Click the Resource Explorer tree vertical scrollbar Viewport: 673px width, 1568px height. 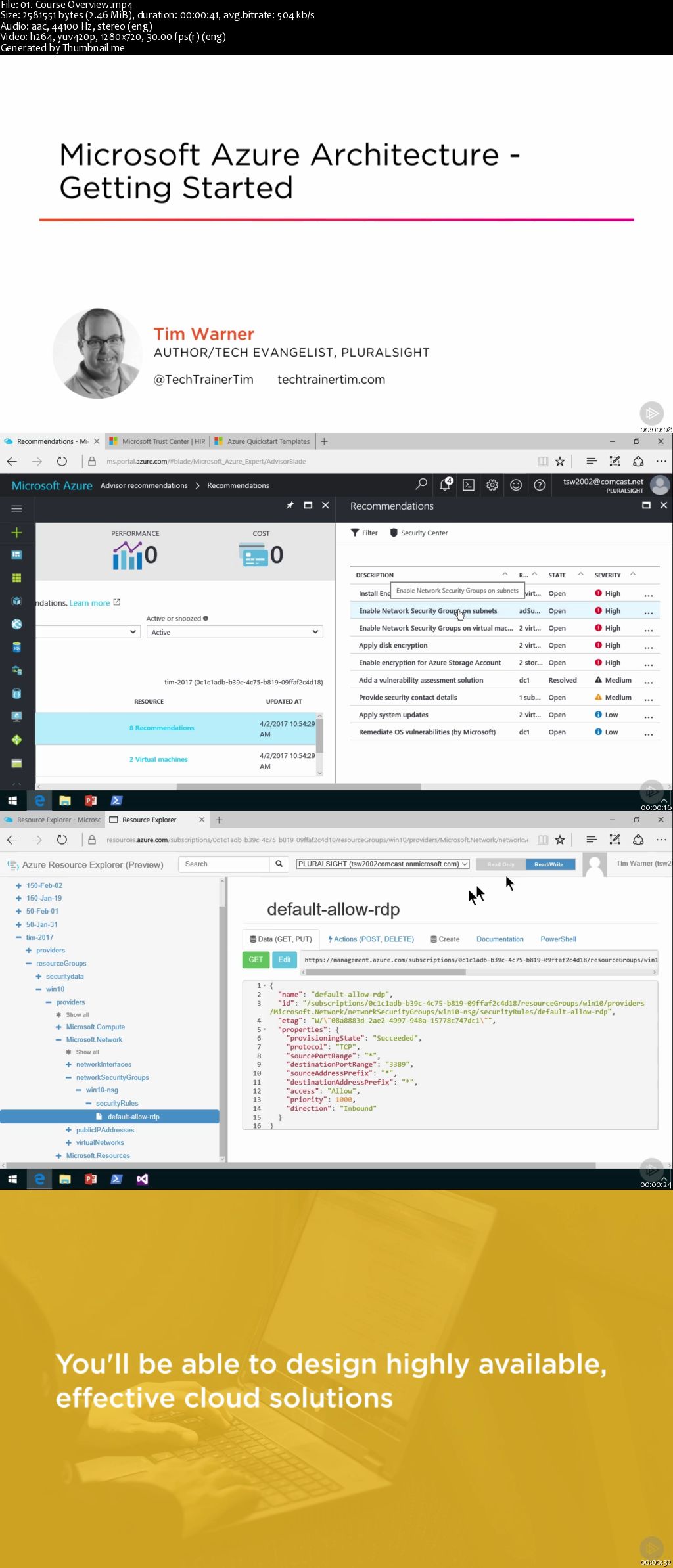coord(223,1017)
